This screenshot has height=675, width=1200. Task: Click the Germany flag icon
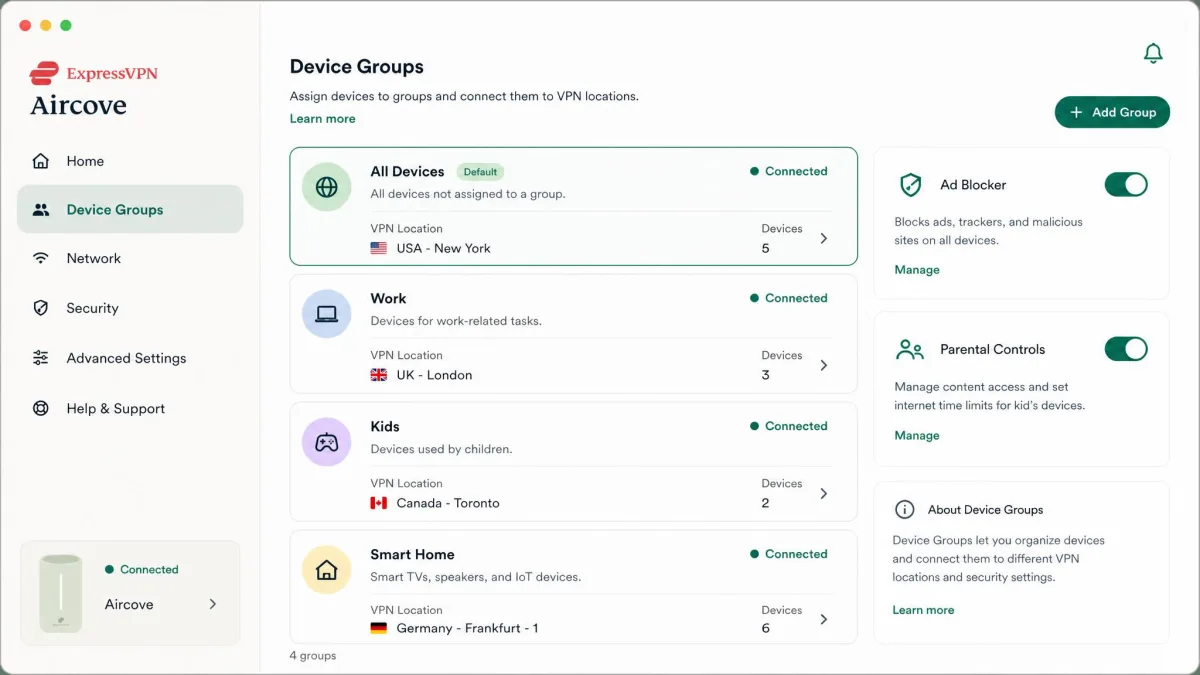[379, 628]
